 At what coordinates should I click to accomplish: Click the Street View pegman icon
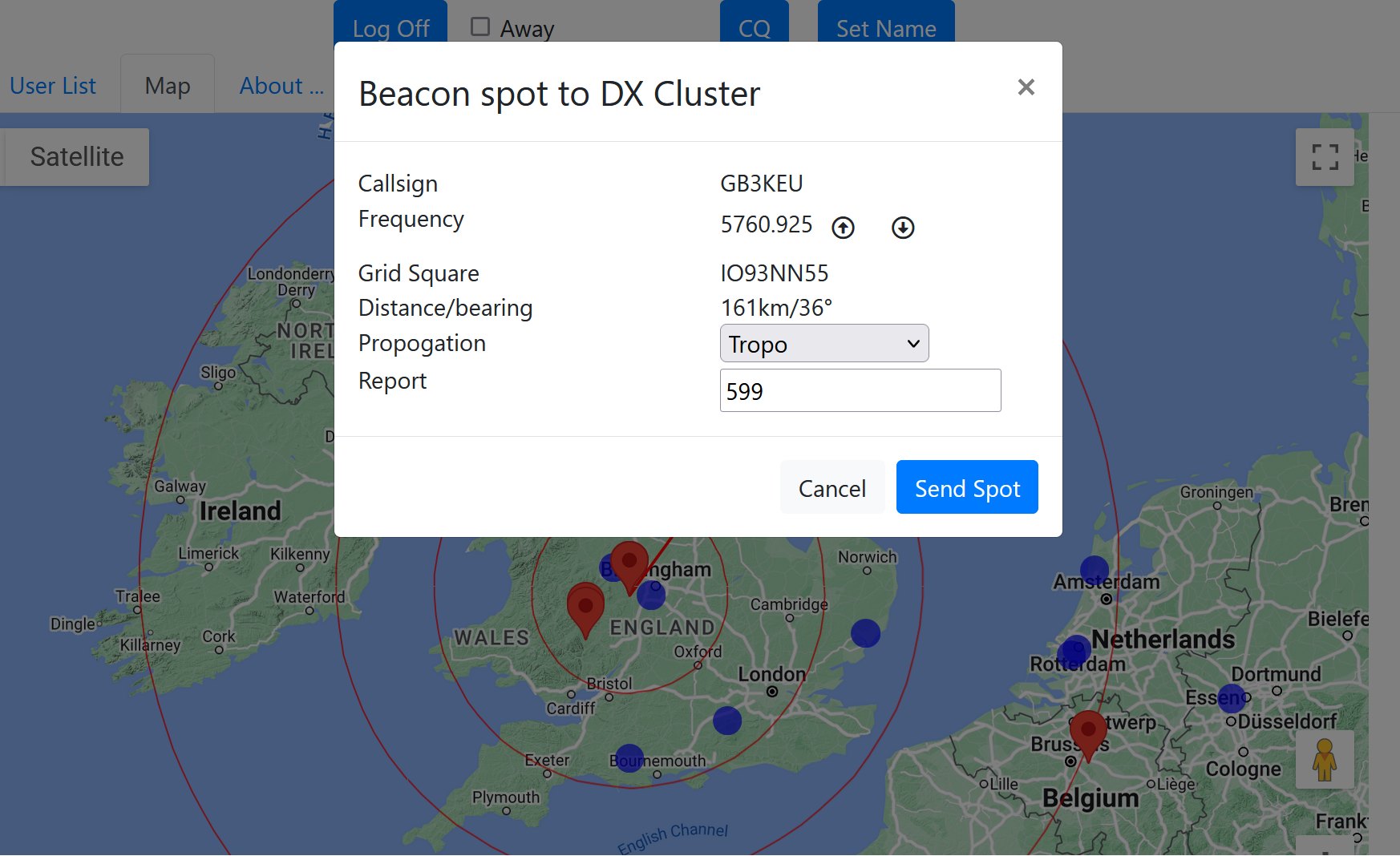[1325, 759]
